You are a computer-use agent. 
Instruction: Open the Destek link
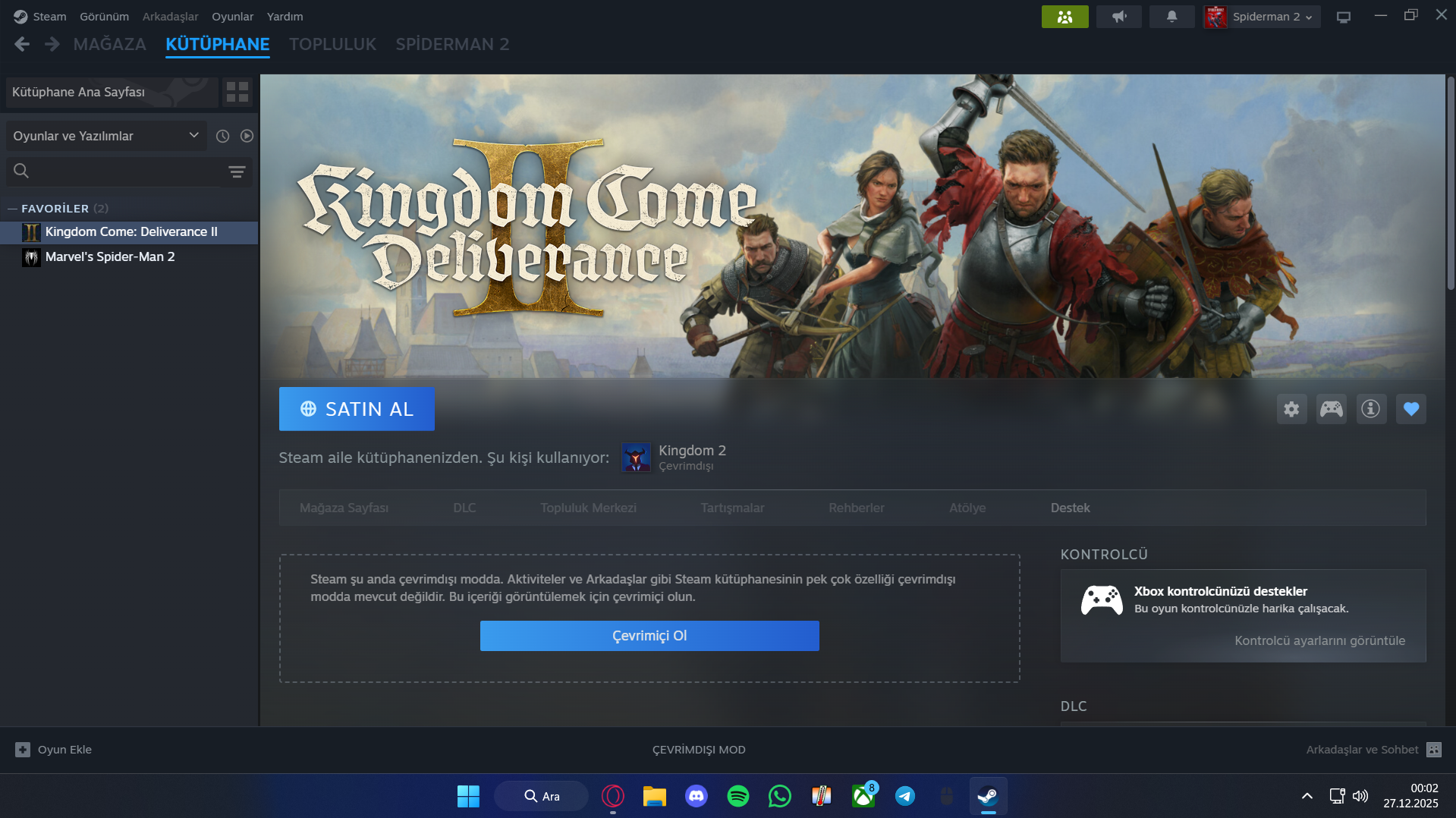click(1070, 508)
